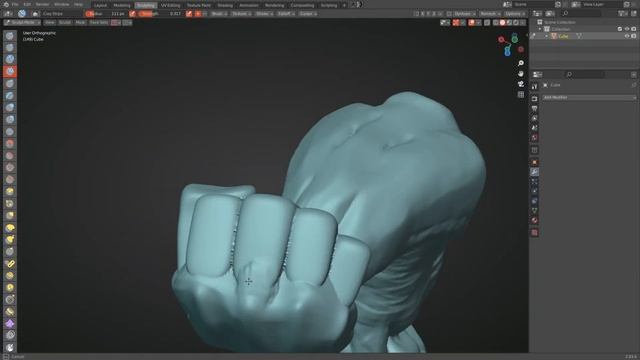The height and width of the screenshot is (360, 640).
Task: Enable solid viewport shading mode
Action: (502, 22)
